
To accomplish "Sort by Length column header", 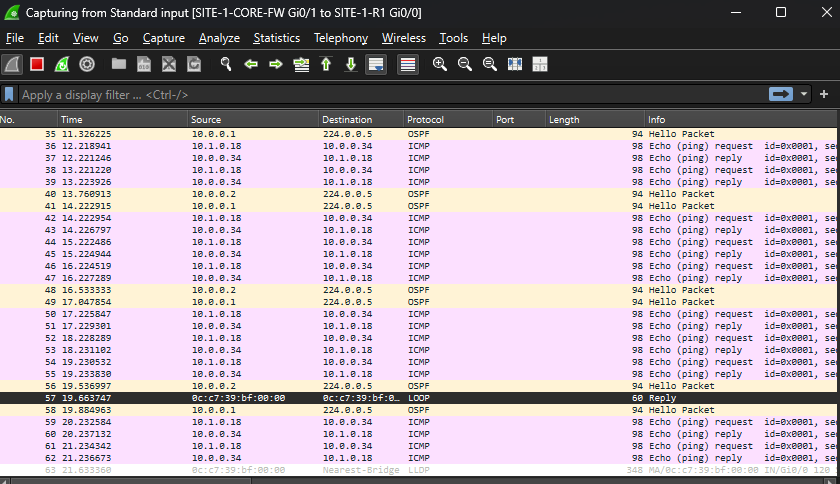I will click(595, 120).
